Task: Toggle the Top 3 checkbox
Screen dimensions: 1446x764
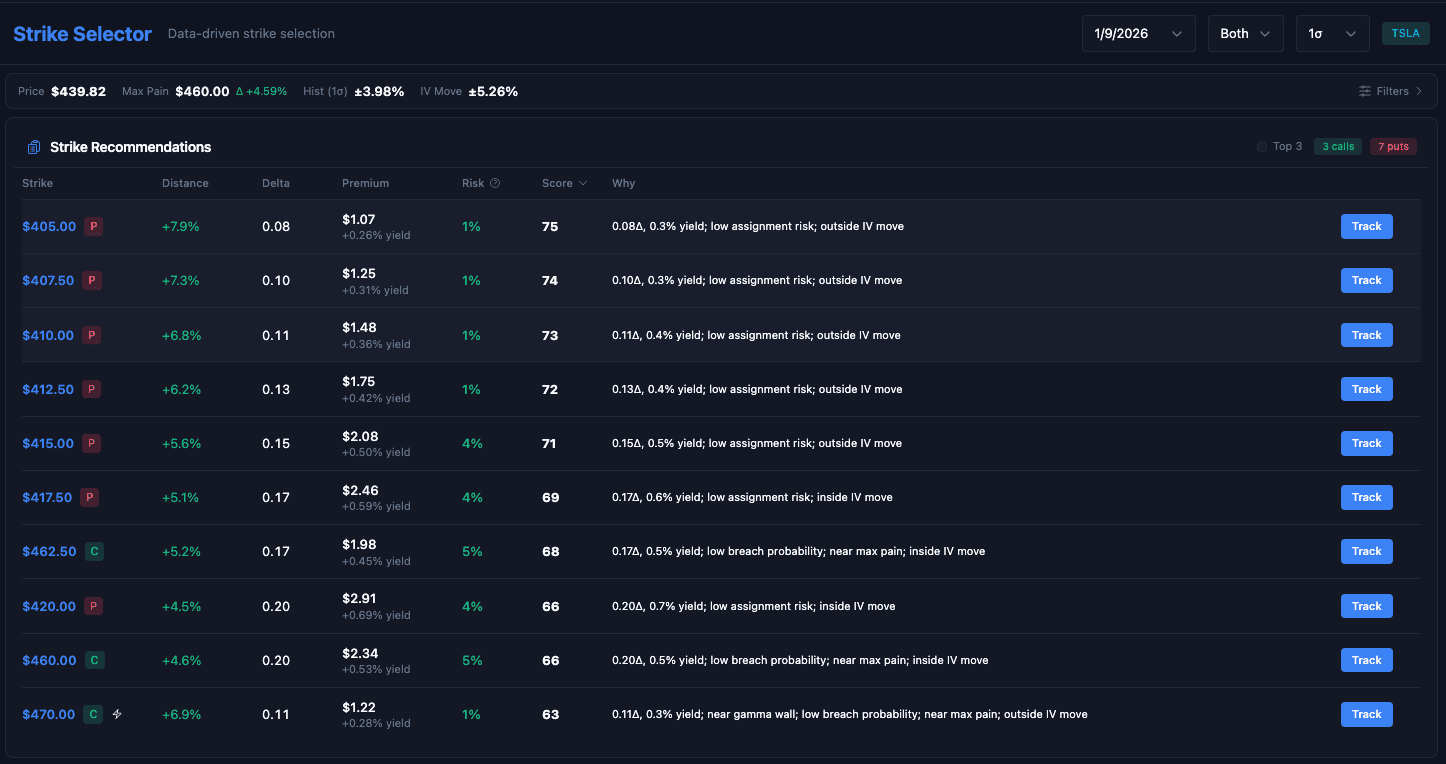Action: [x=1262, y=147]
